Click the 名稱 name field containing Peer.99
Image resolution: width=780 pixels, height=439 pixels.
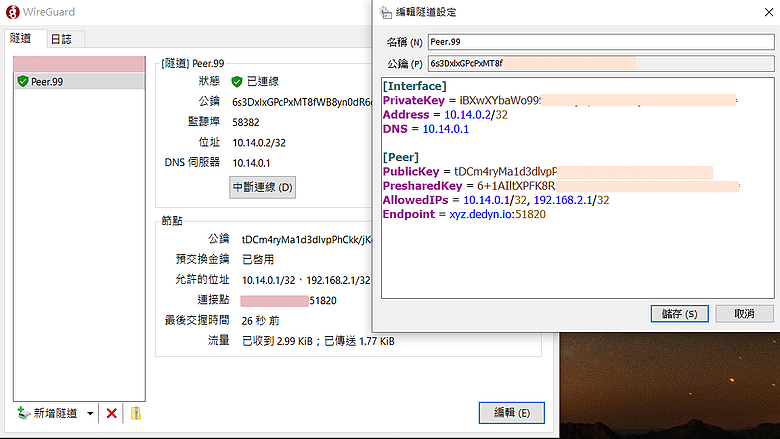(x=601, y=42)
